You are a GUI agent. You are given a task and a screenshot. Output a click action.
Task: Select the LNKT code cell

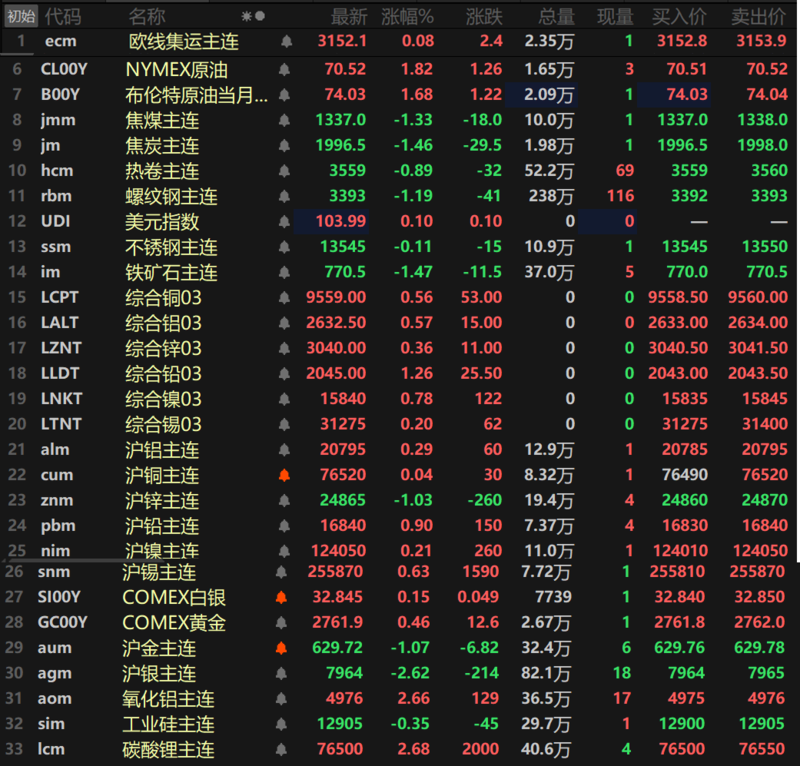coord(61,399)
